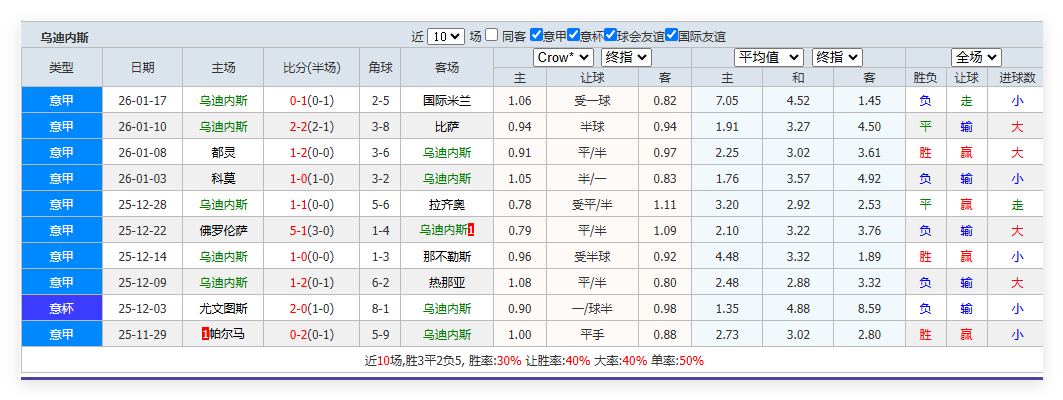Image resolution: width=1063 pixels, height=400 pixels.
Task: Click the 日期 column header
Action: (143, 68)
